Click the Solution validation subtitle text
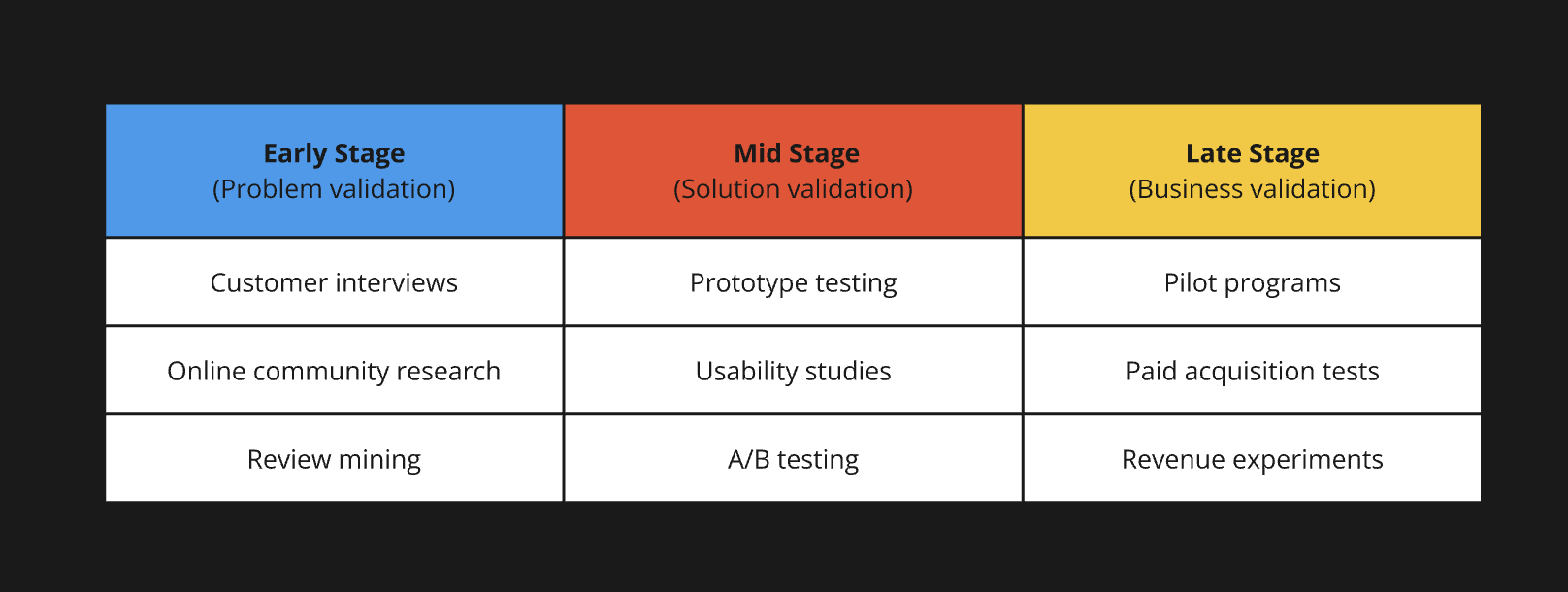This screenshot has width=1568, height=592. coord(793,189)
